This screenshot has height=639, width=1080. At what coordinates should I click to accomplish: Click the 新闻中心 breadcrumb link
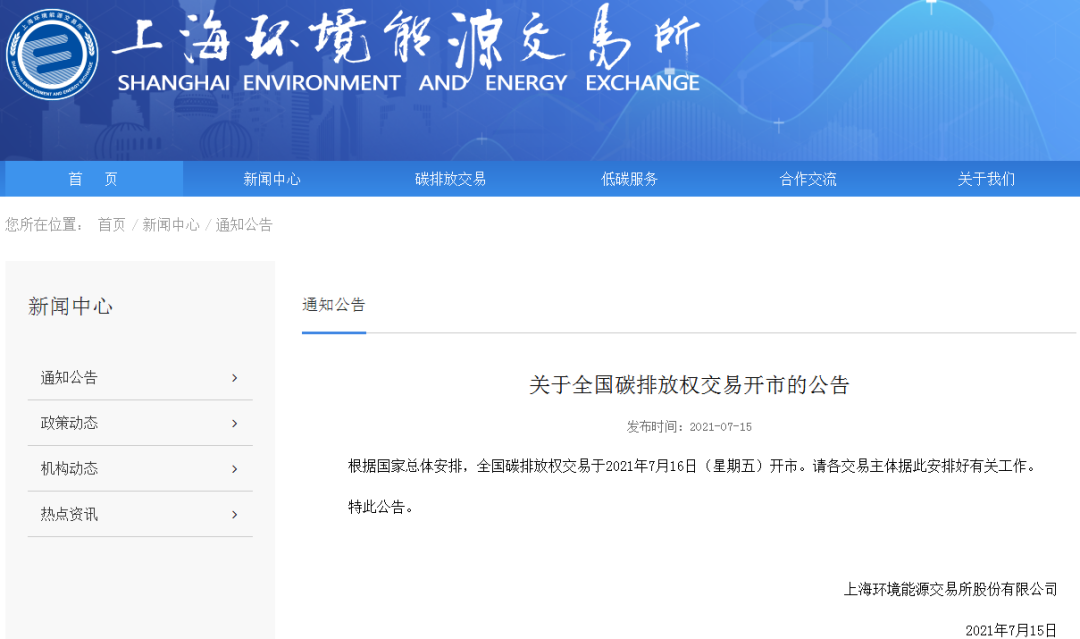[x=170, y=225]
